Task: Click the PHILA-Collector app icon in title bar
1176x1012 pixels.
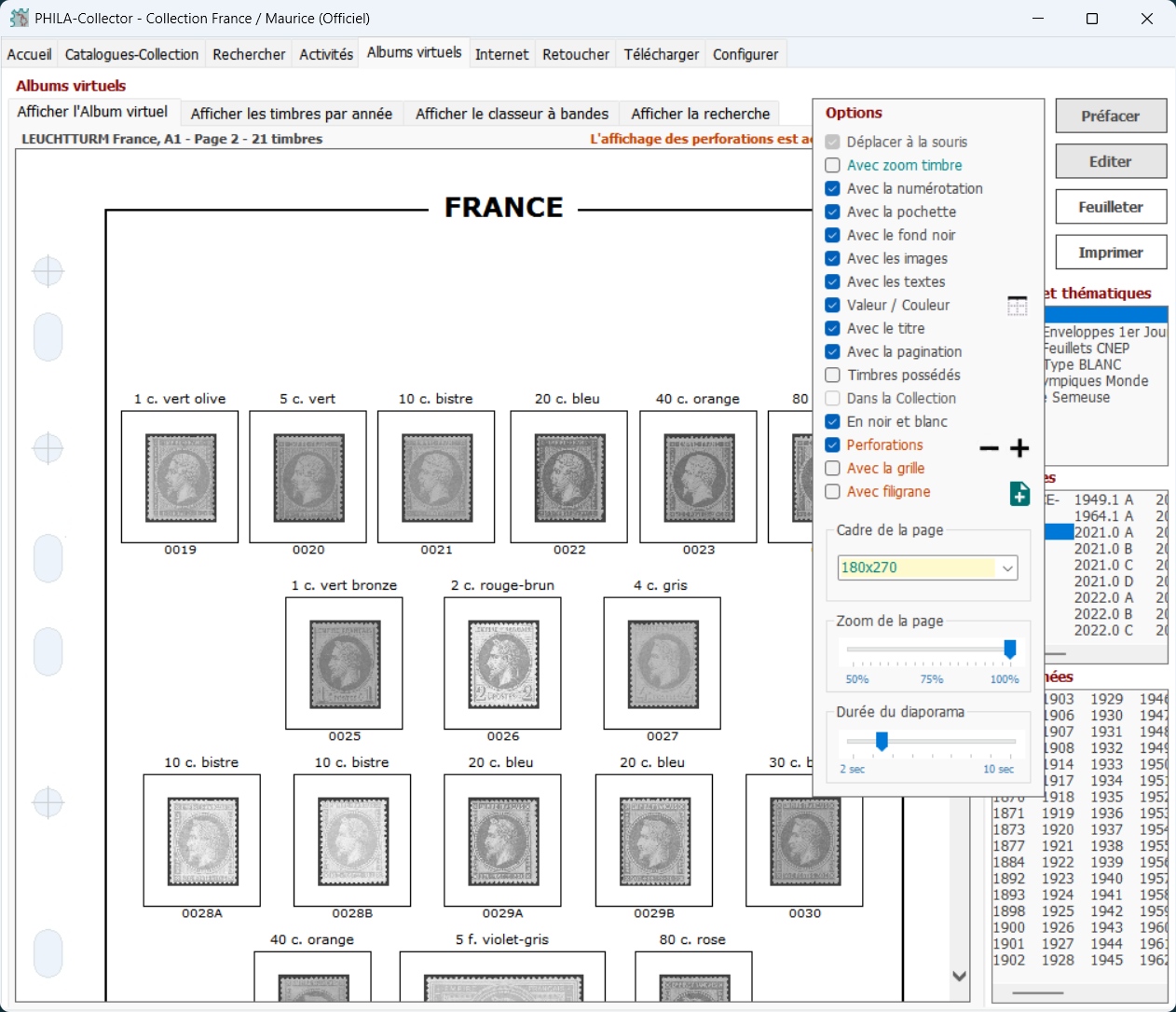Action: click(x=19, y=18)
